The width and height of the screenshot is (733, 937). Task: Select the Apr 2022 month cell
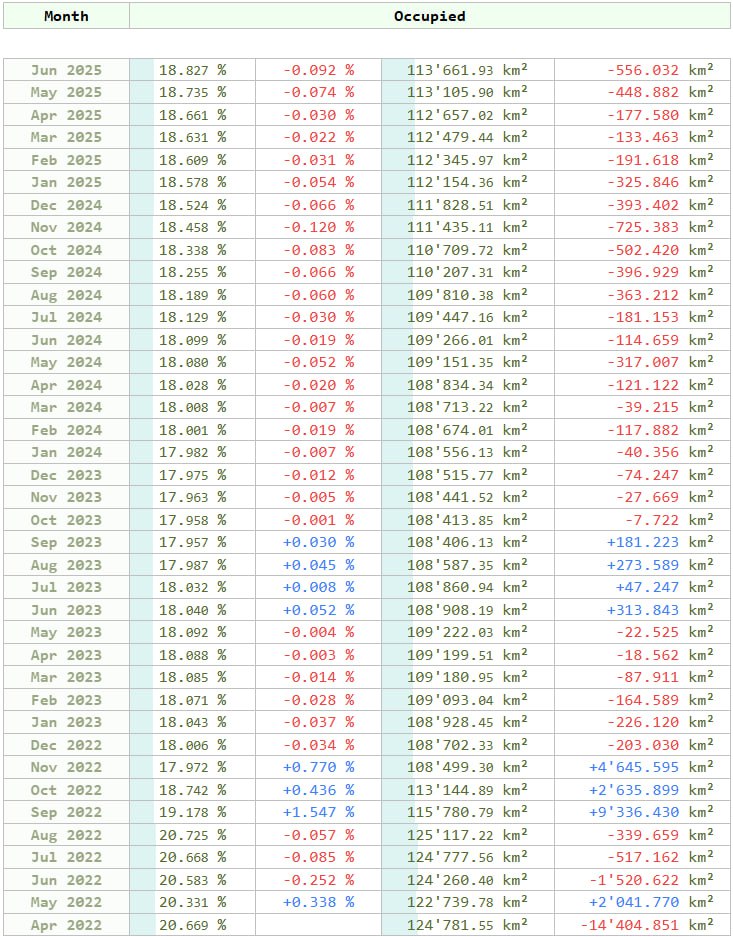(x=66, y=925)
